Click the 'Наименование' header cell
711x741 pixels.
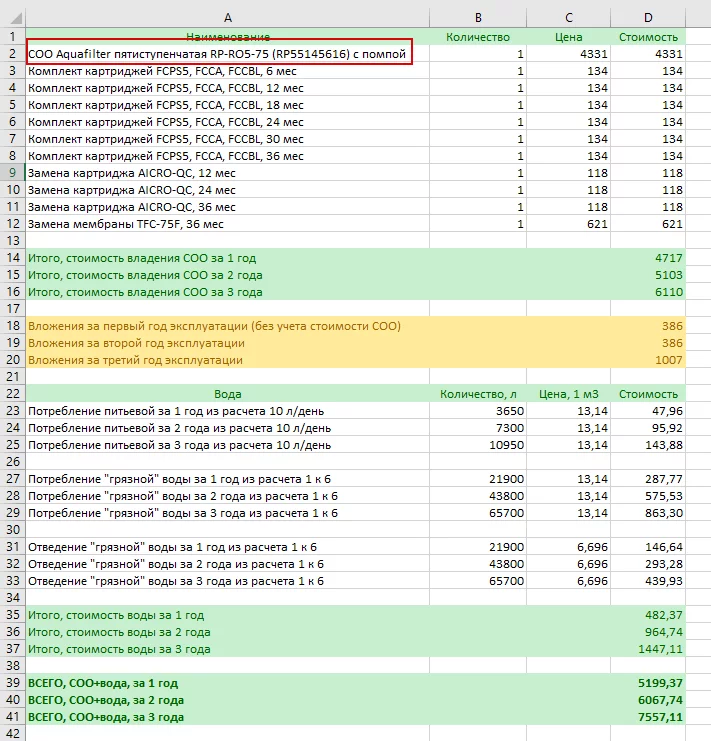(x=227, y=37)
